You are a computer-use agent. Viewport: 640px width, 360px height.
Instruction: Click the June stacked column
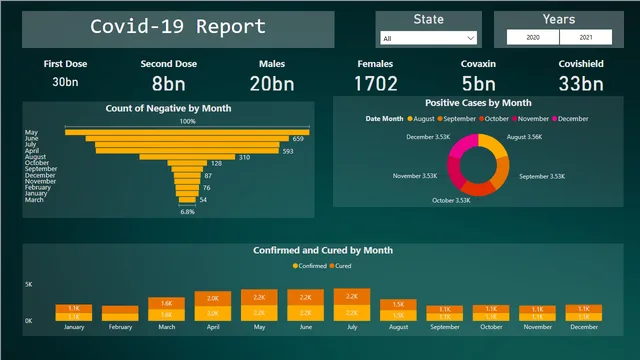305,305
